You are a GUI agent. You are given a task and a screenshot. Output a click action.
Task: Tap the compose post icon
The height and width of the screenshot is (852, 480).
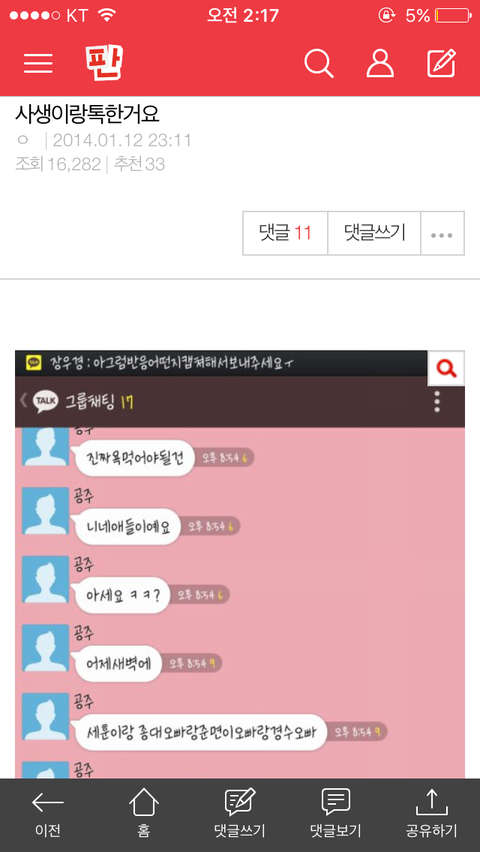441,63
